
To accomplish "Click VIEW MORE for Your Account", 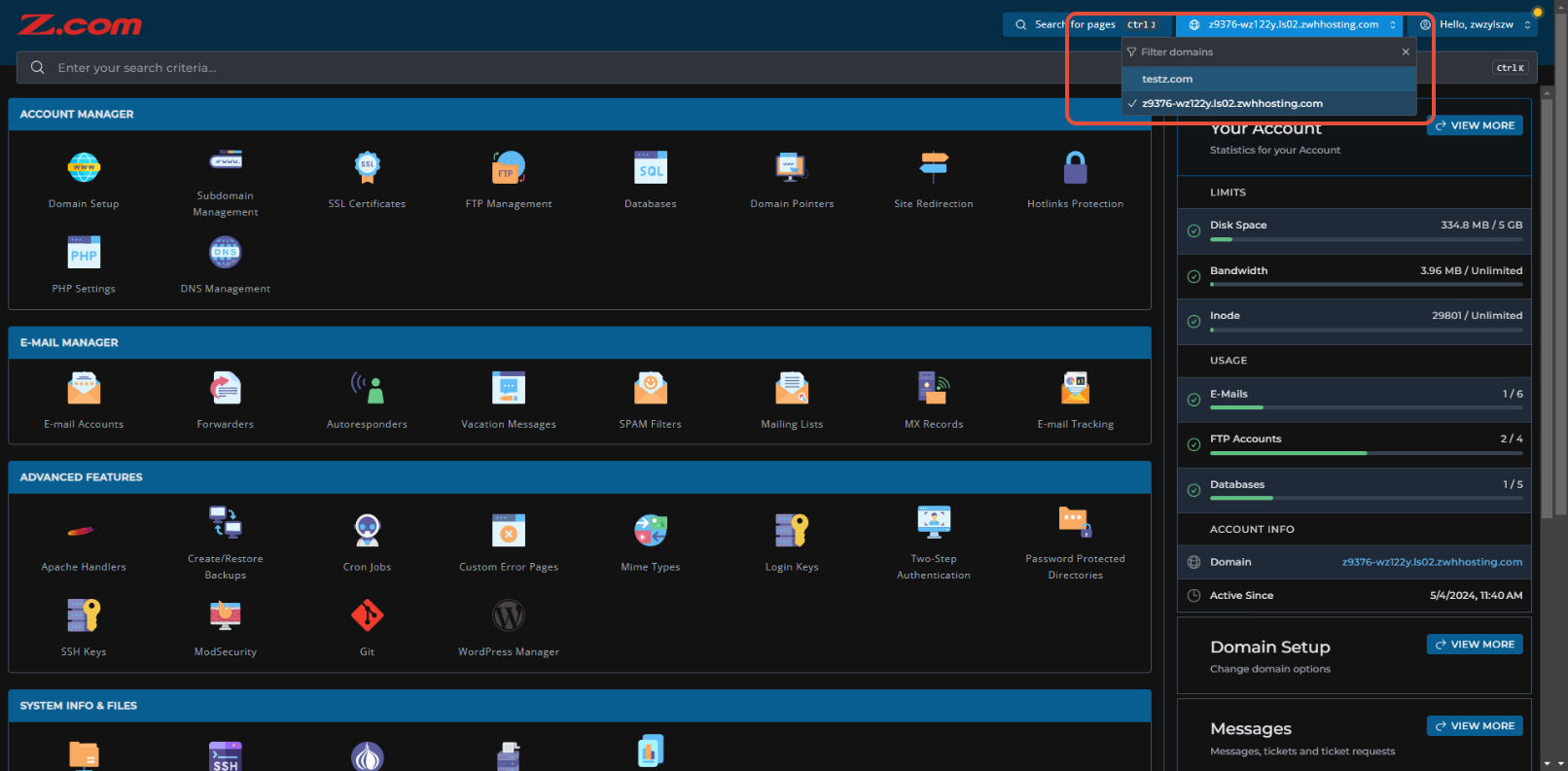I will click(1475, 125).
